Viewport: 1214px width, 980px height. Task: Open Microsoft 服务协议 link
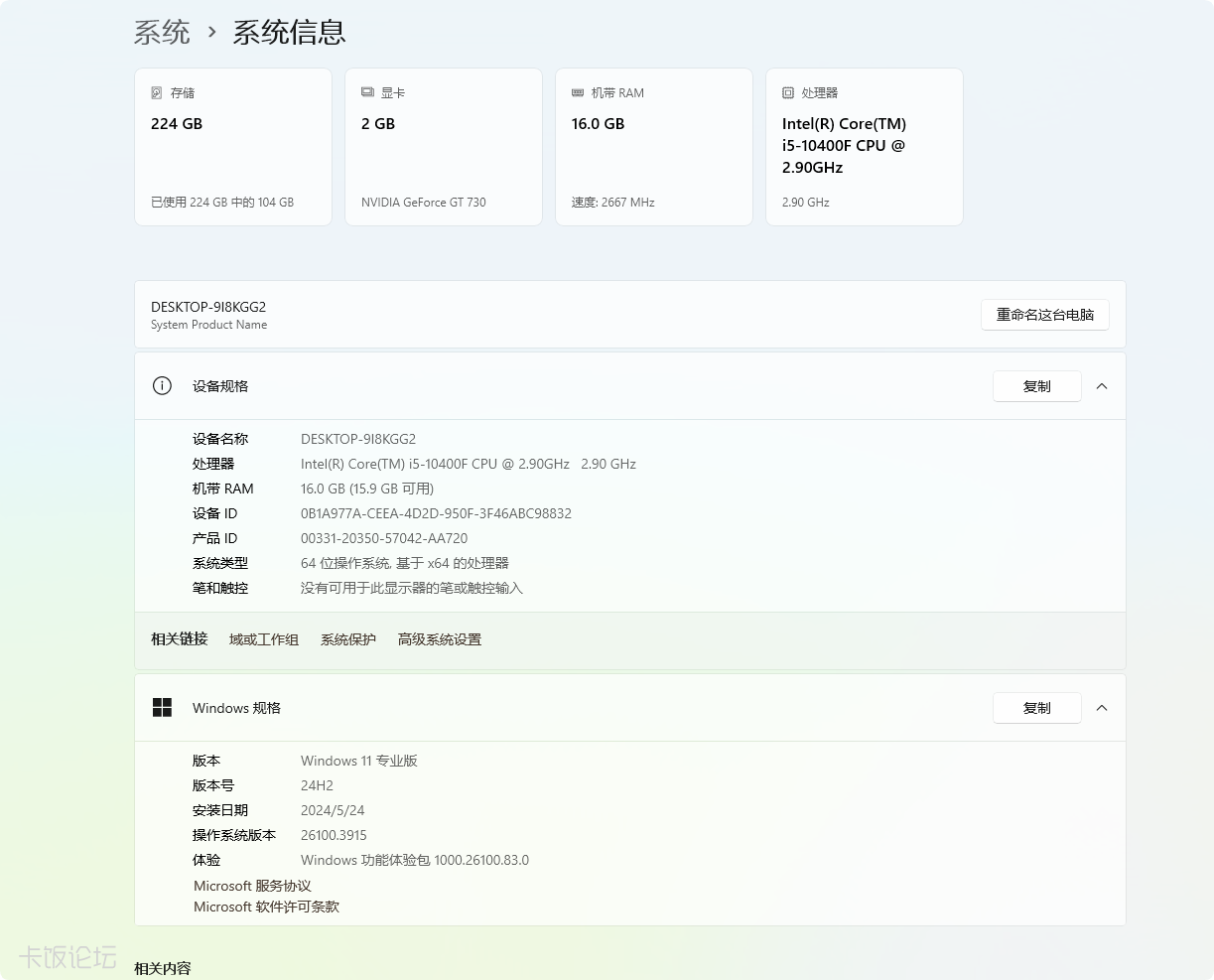tap(252, 886)
